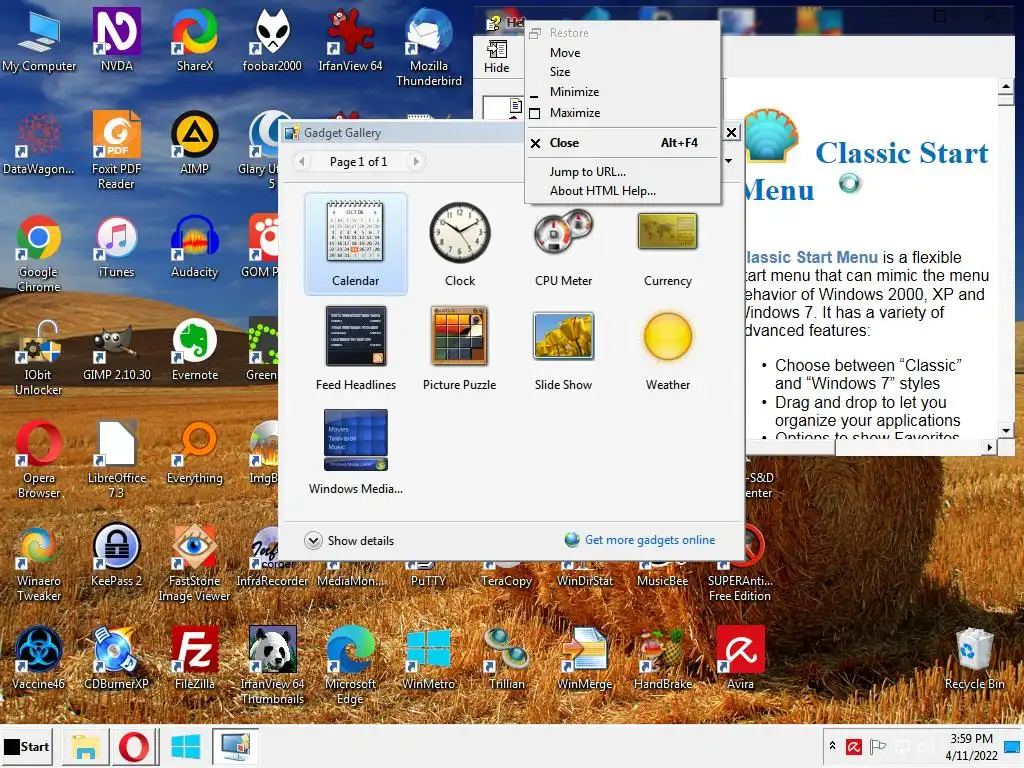Choose Size from the window menu
This screenshot has width=1024, height=768.
pyautogui.click(x=622, y=72)
